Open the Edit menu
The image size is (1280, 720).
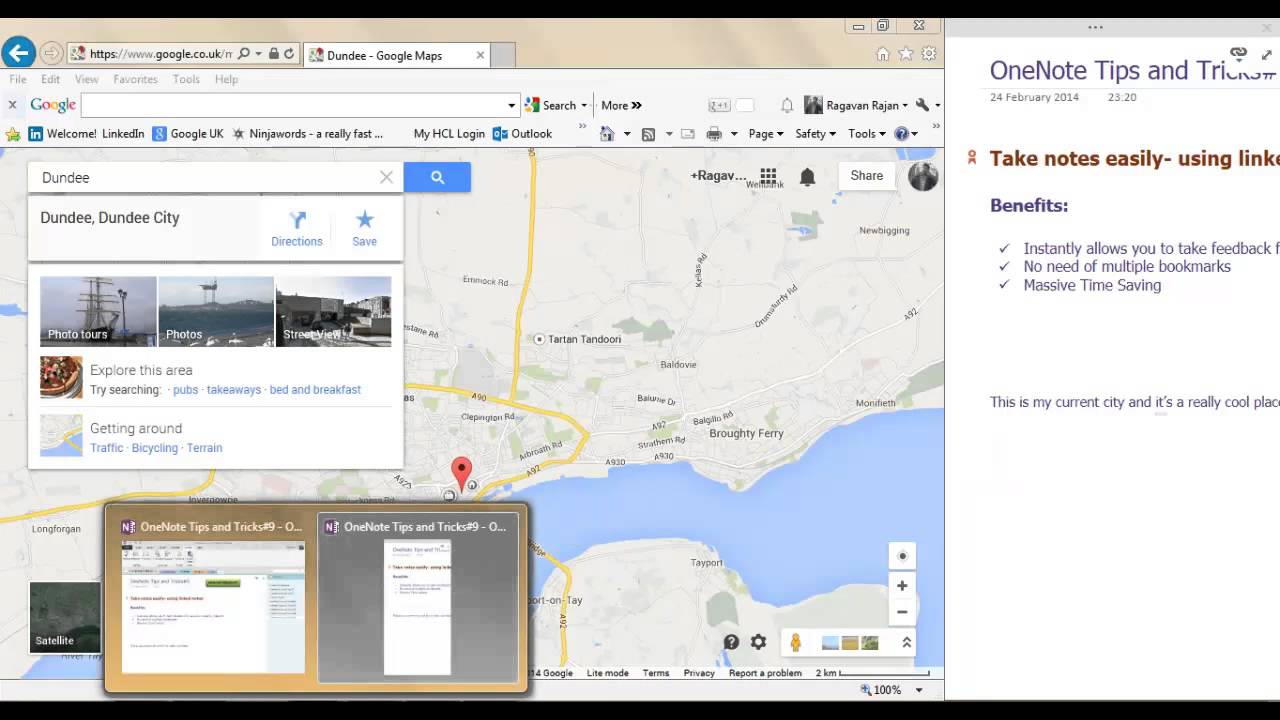(51, 79)
